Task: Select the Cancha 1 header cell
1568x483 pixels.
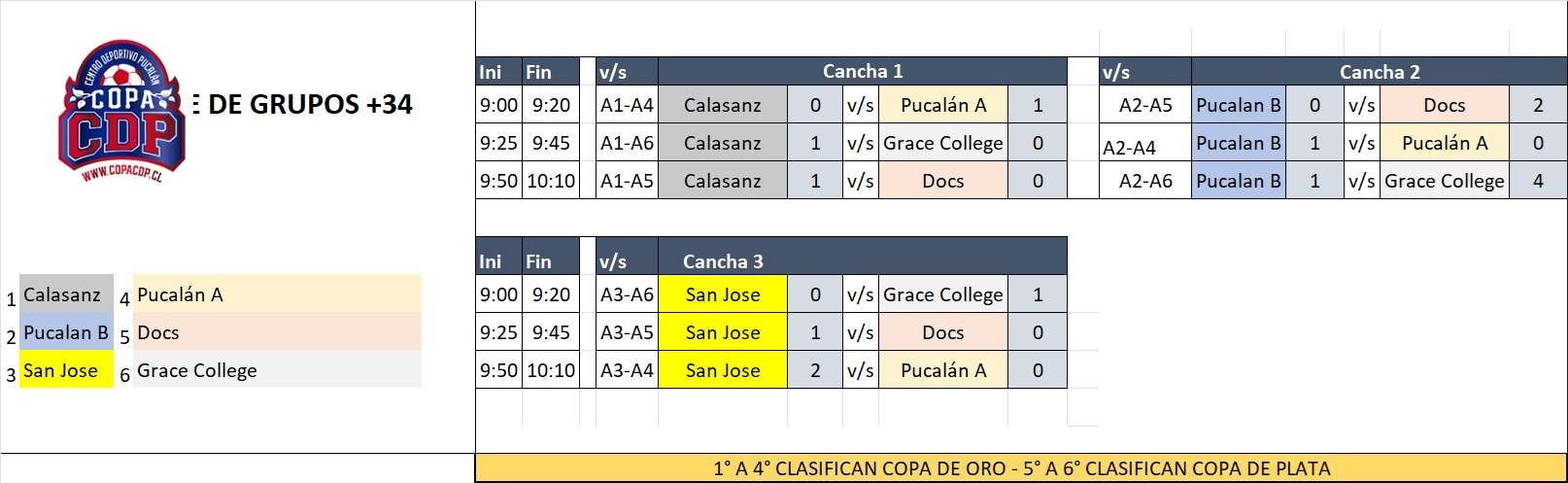Action: (x=863, y=71)
